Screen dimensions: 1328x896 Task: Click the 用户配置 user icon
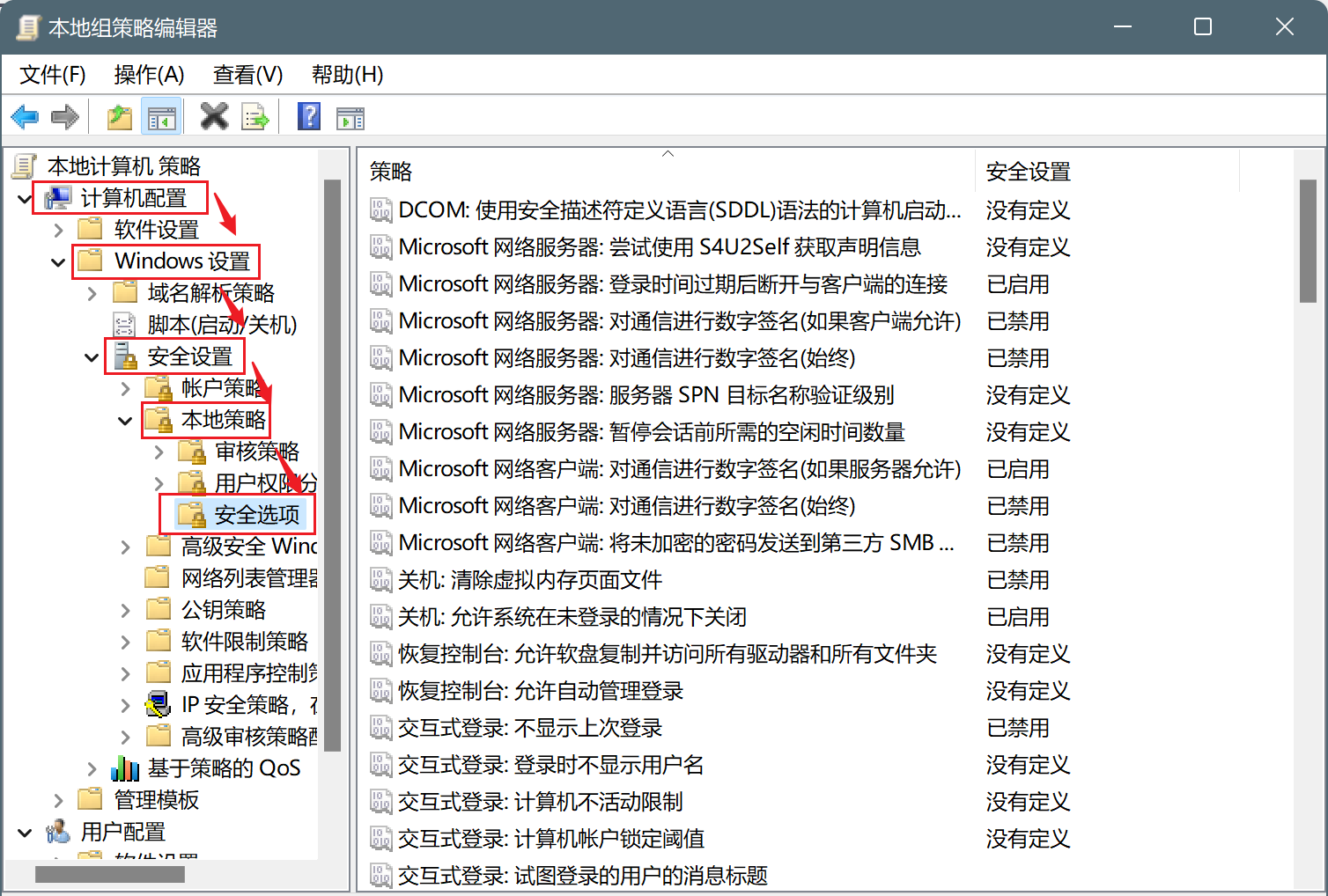pos(58,831)
